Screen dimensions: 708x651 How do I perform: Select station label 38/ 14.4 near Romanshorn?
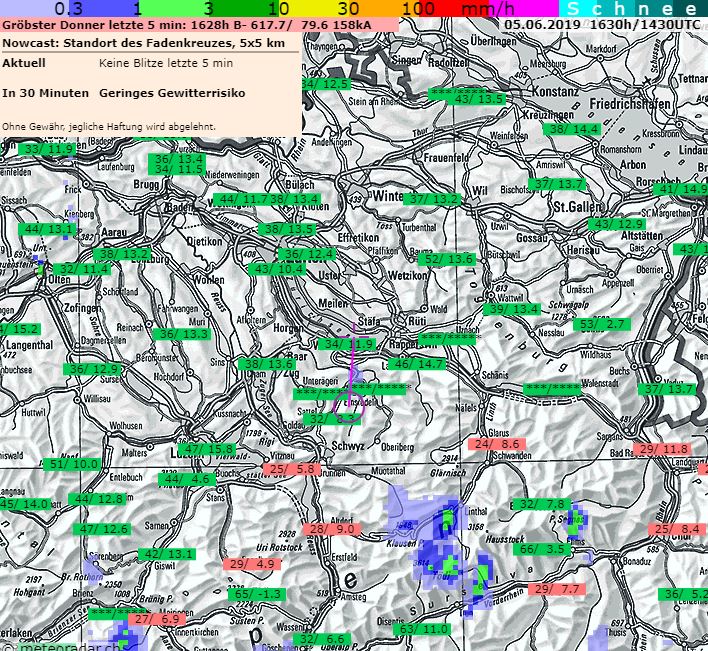coord(573,129)
